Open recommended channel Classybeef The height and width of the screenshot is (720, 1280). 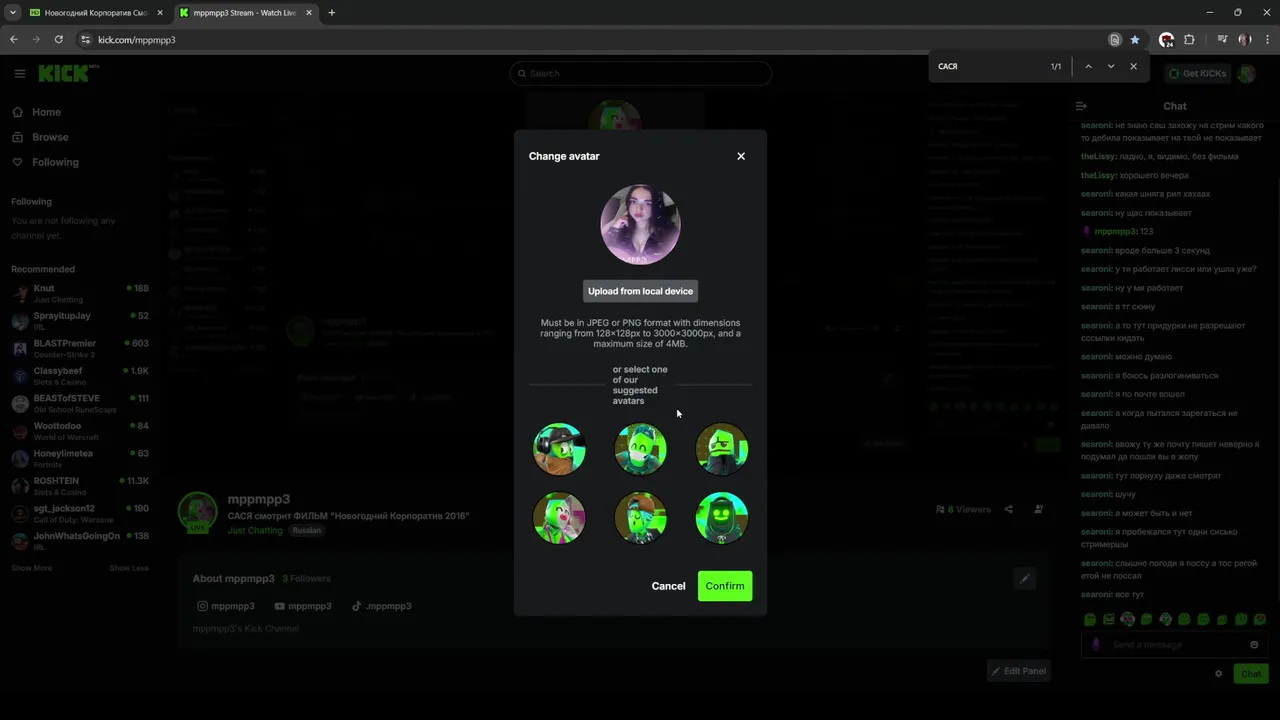[79, 376]
